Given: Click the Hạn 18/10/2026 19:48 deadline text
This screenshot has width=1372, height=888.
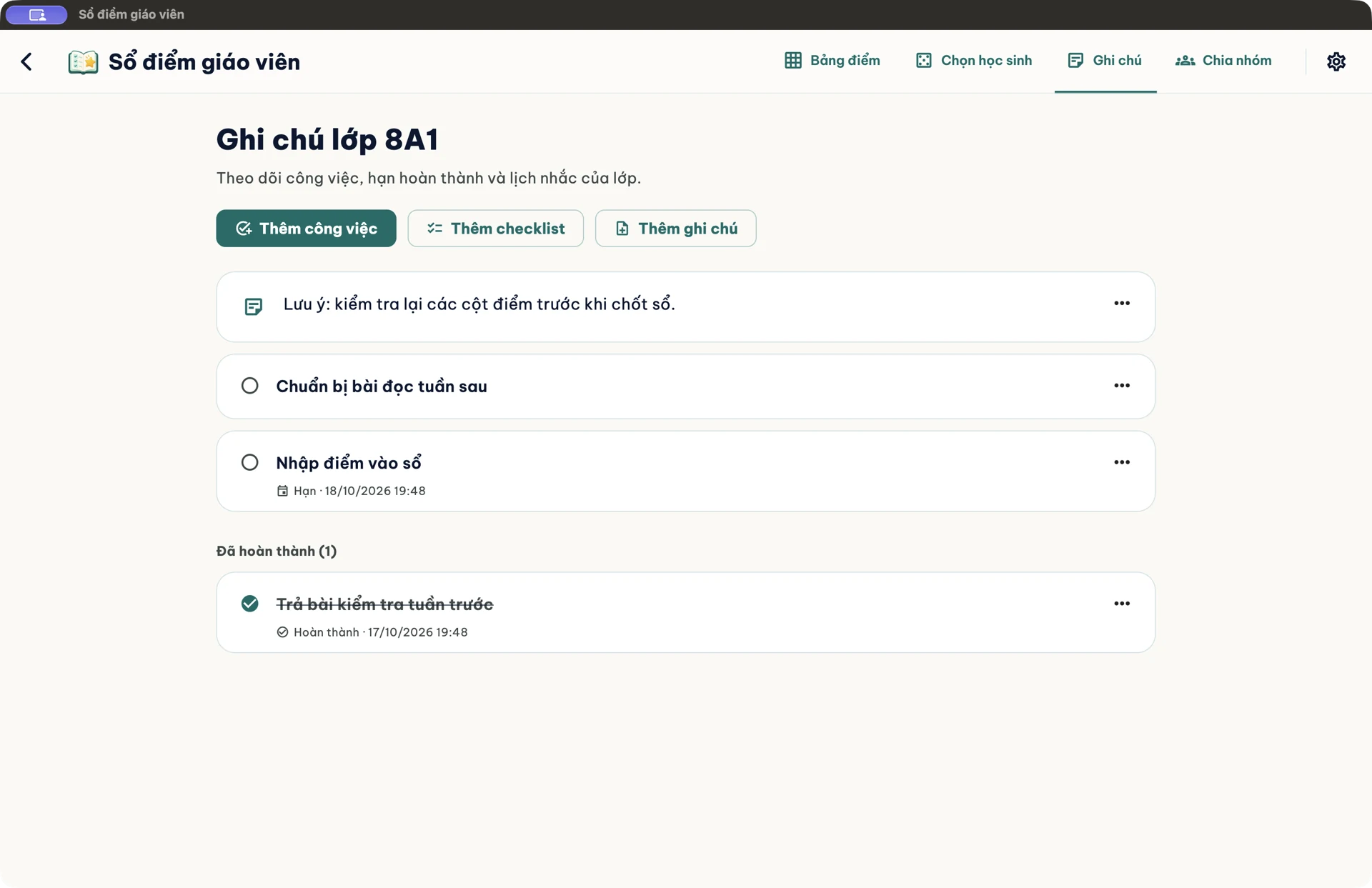Looking at the screenshot, I should pos(359,491).
